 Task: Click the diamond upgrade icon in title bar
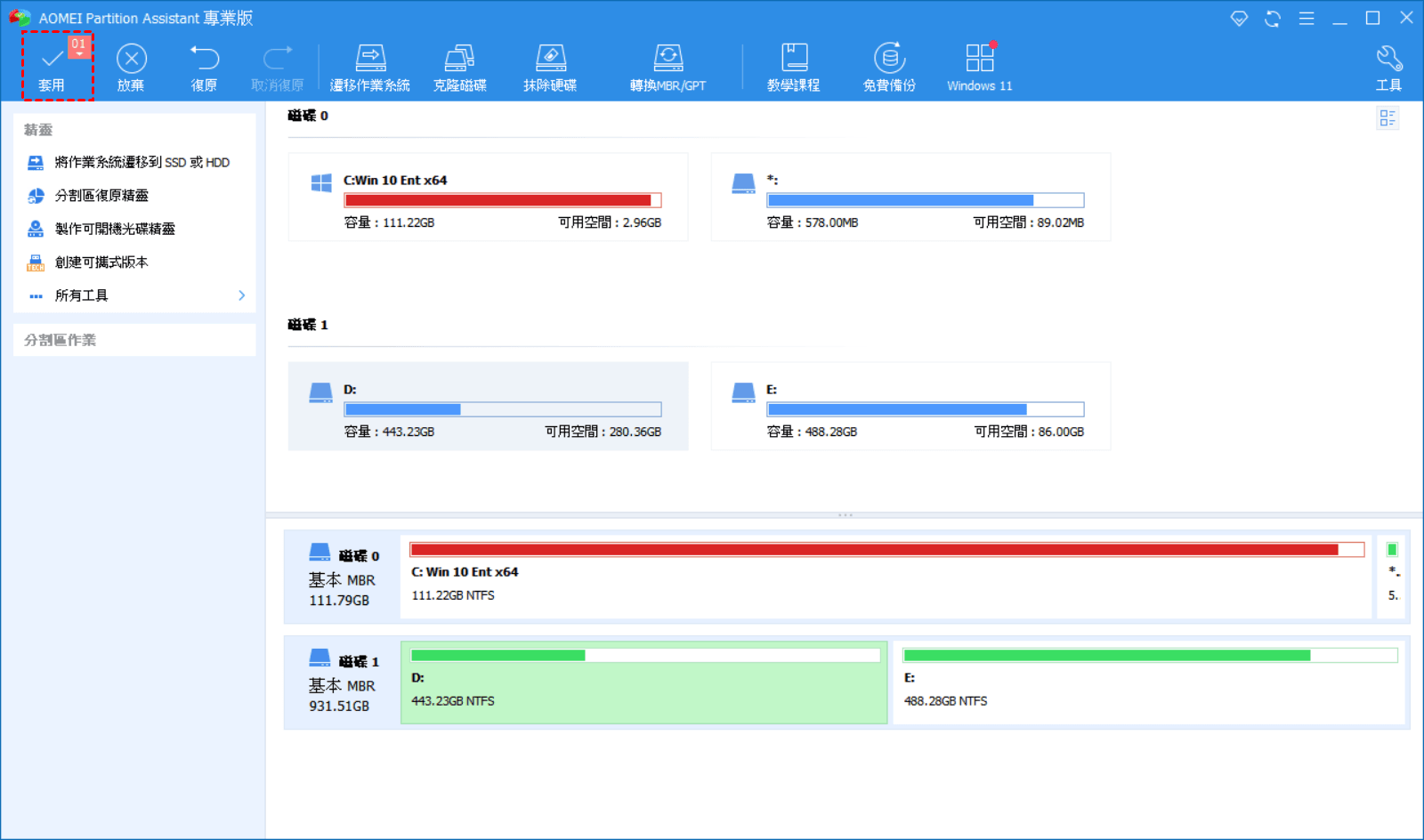pos(1239,18)
